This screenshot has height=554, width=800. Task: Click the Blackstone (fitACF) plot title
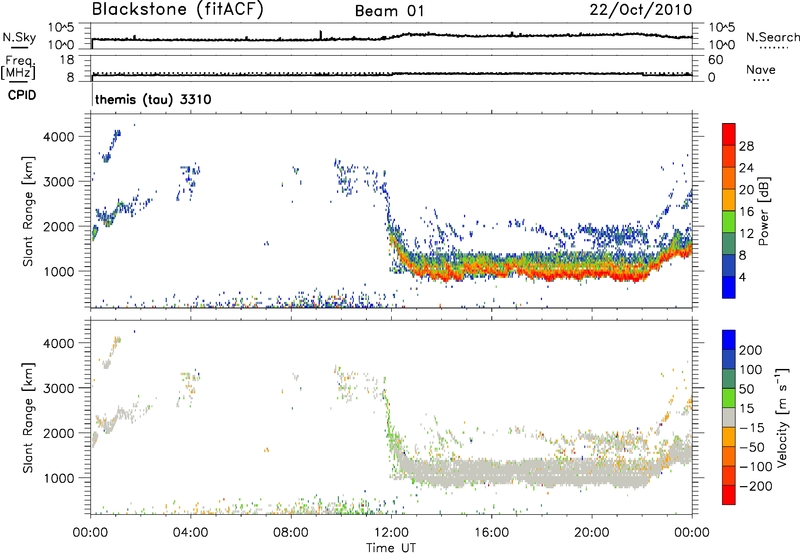[x=178, y=9]
